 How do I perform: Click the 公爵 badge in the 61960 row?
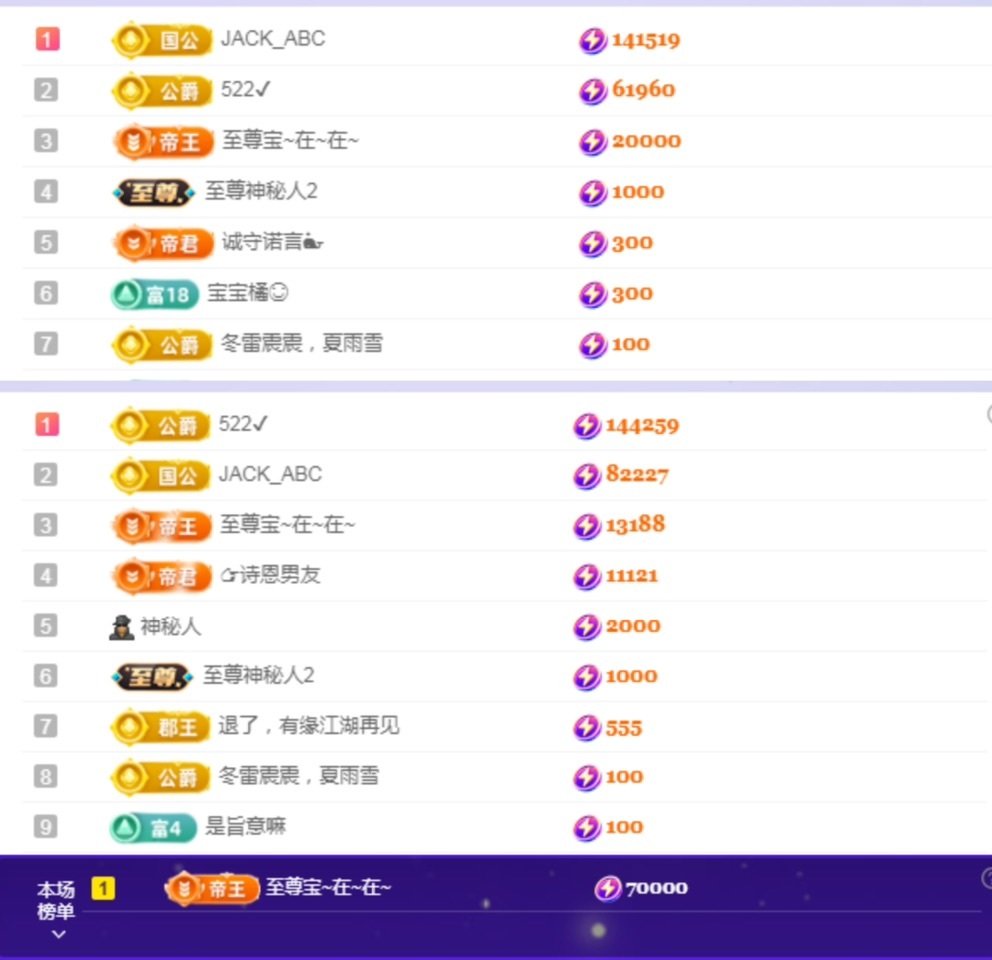(x=162, y=91)
